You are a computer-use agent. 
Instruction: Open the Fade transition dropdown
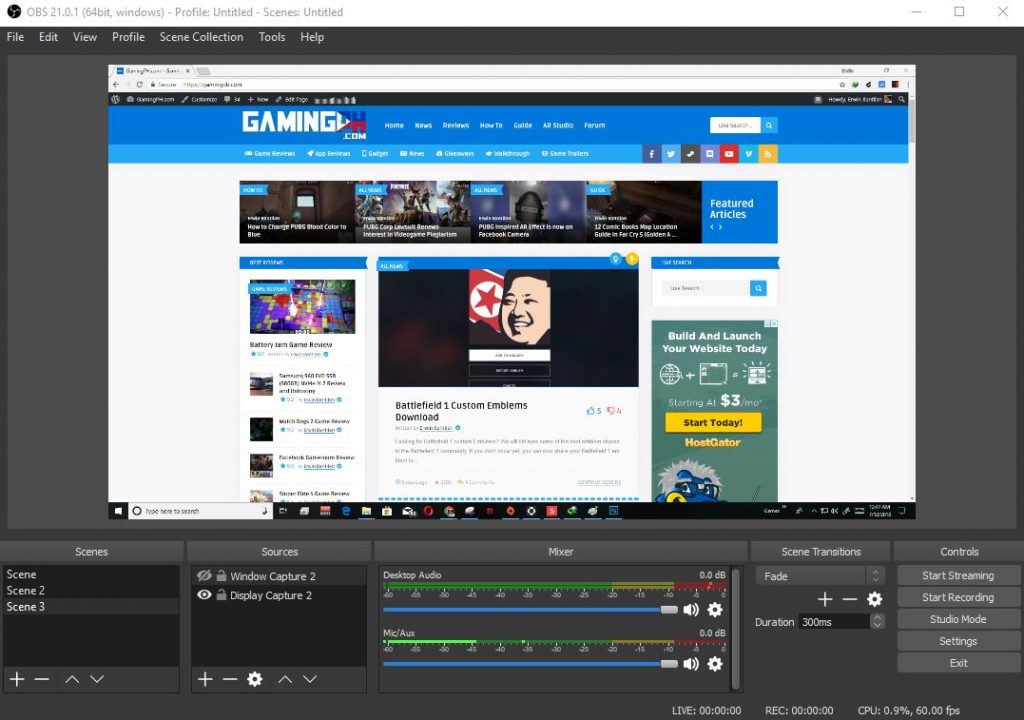[x=820, y=576]
